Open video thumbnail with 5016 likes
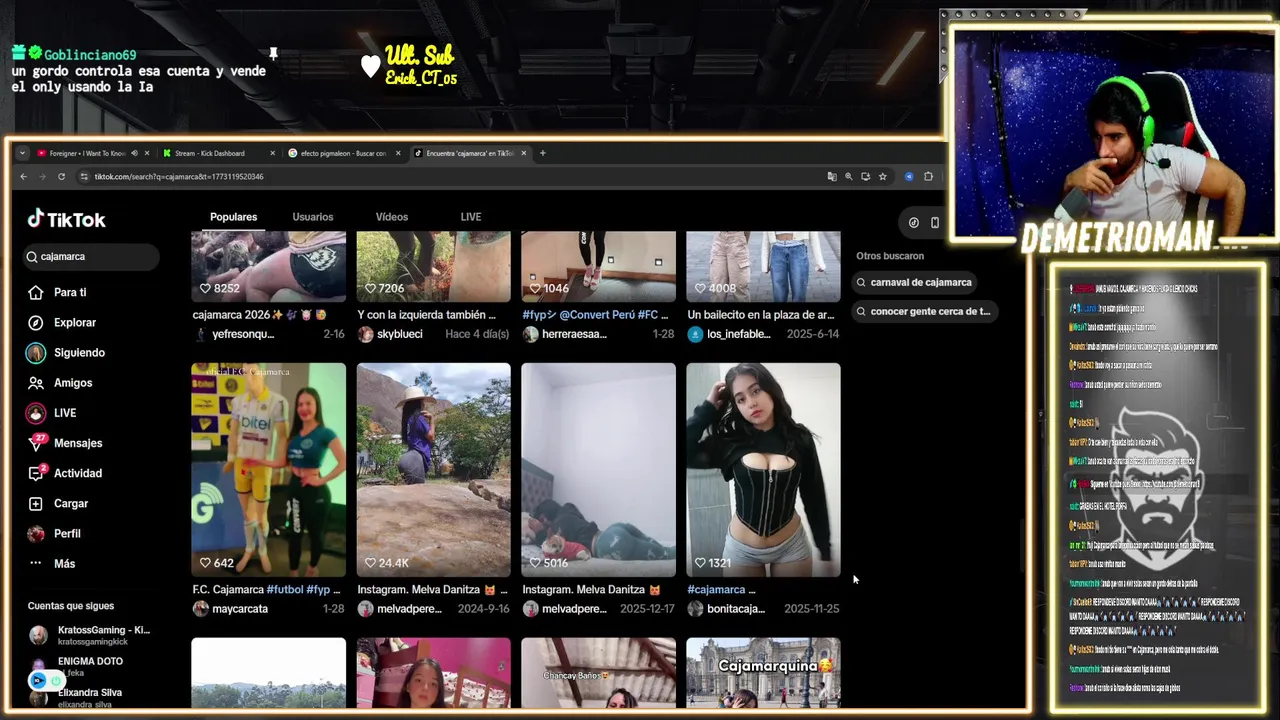This screenshot has width=1280, height=720. coord(598,469)
